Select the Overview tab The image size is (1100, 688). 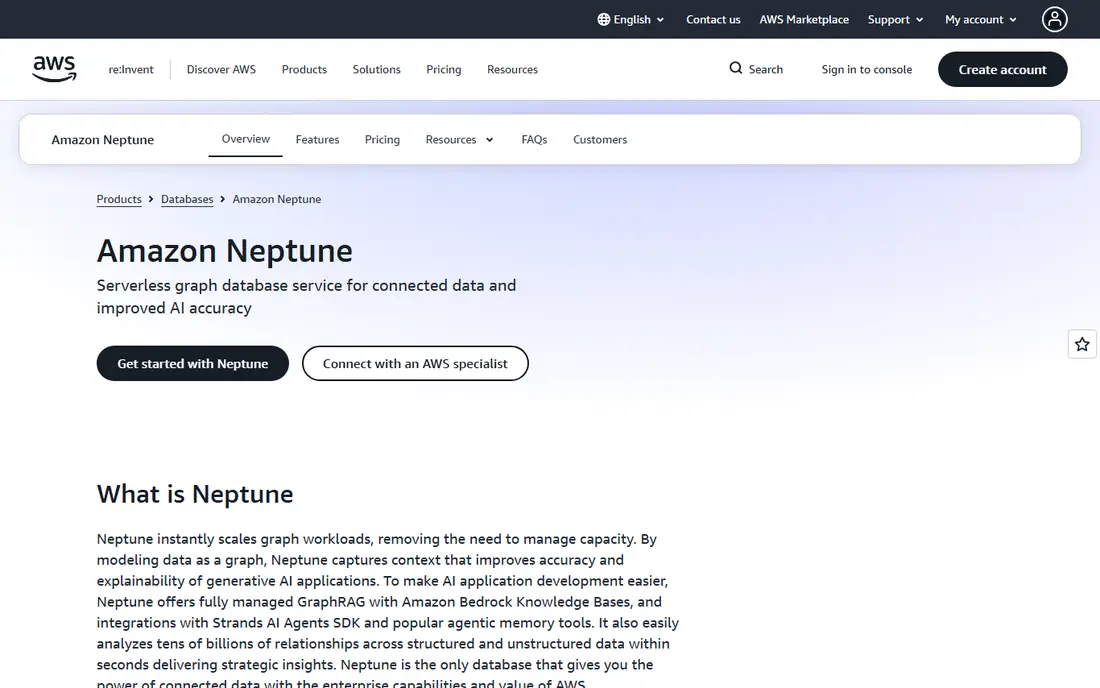pyautogui.click(x=246, y=139)
